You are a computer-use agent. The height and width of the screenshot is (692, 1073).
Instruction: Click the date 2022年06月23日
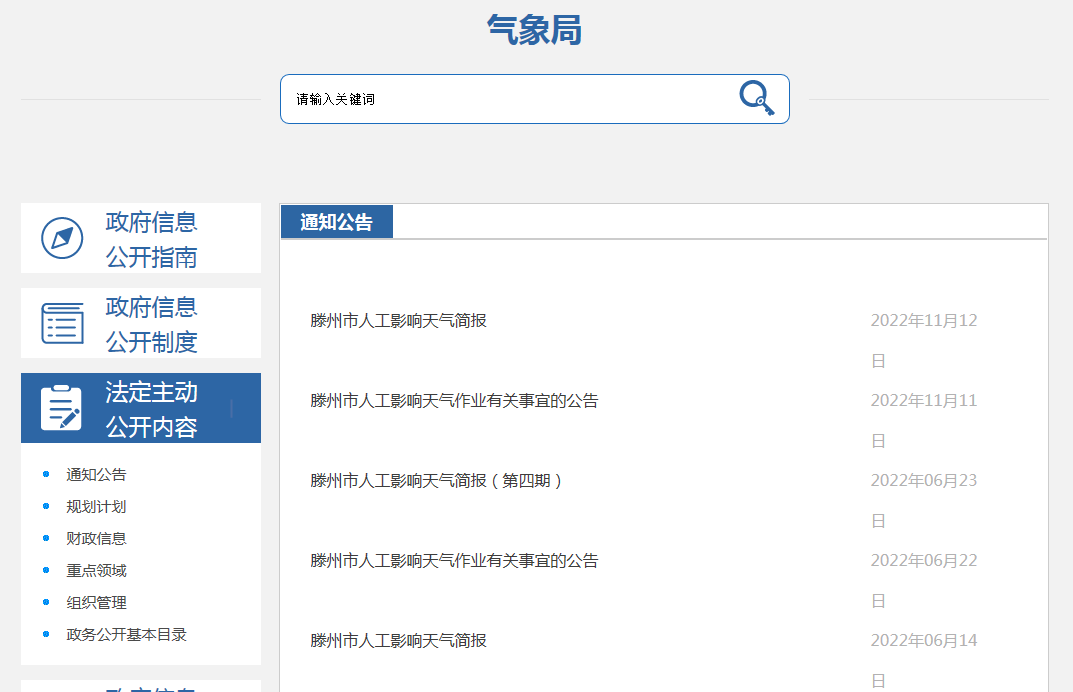click(924, 500)
